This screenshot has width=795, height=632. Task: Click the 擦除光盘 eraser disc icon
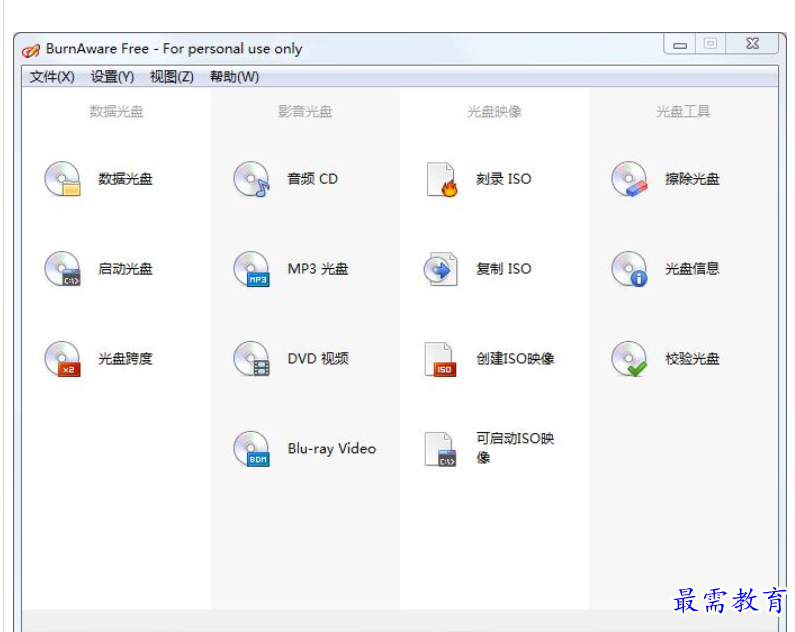pos(629,179)
